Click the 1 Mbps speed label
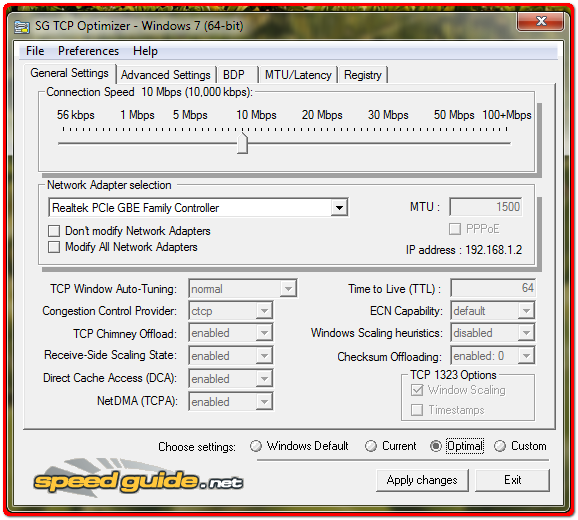578x520 pixels. [x=137, y=115]
